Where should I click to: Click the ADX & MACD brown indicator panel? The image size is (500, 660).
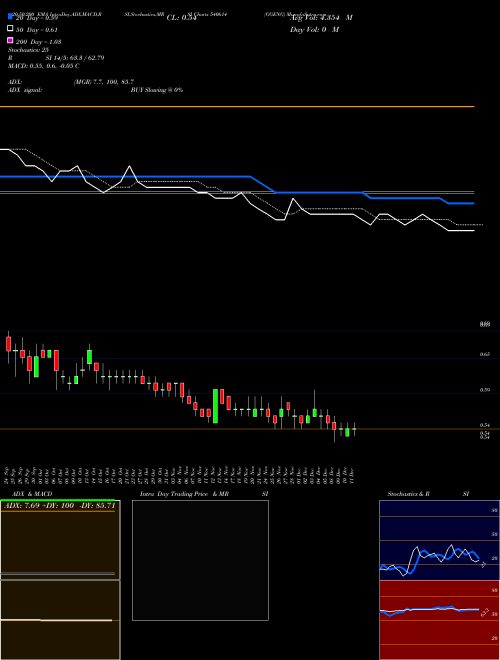click(60, 580)
